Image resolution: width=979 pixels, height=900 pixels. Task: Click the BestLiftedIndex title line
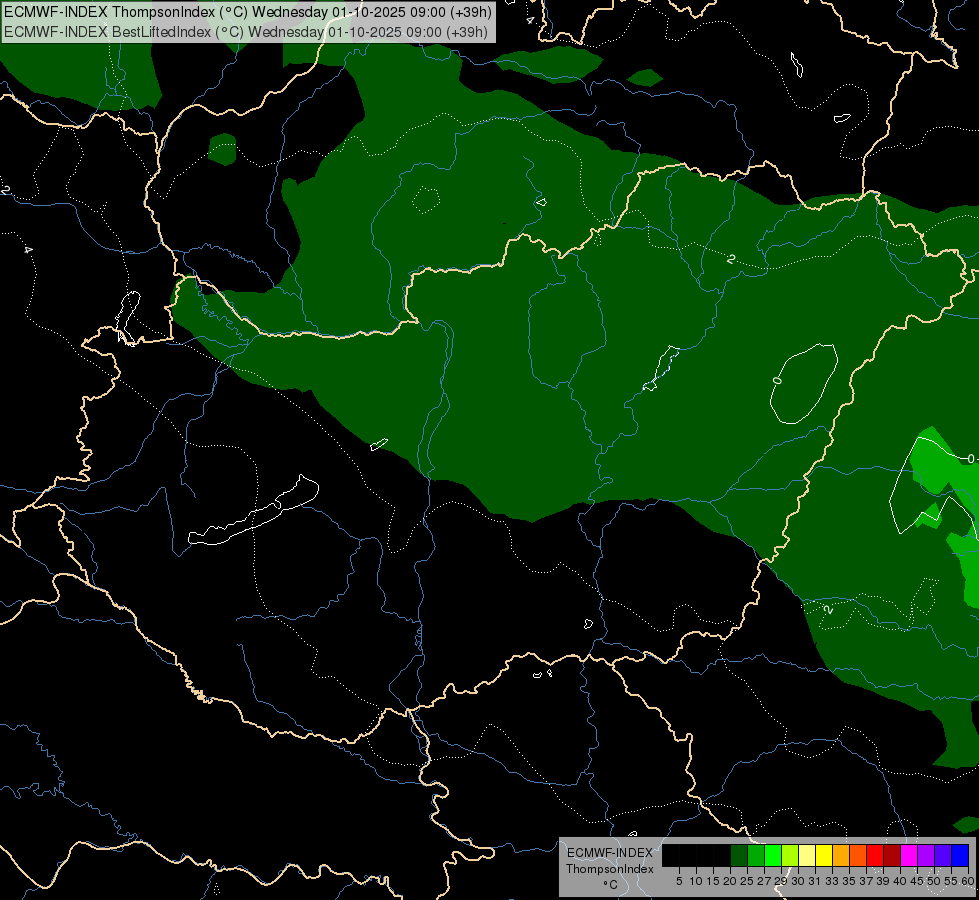tap(246, 32)
